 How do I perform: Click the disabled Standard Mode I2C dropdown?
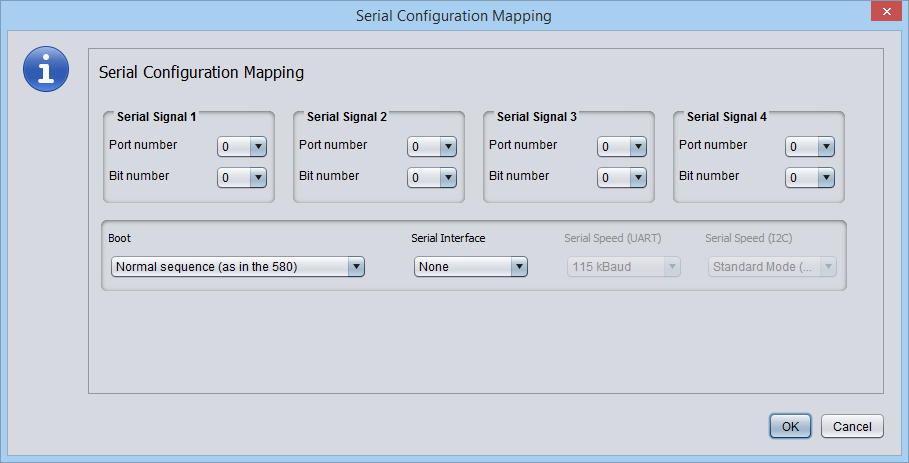pos(772,267)
